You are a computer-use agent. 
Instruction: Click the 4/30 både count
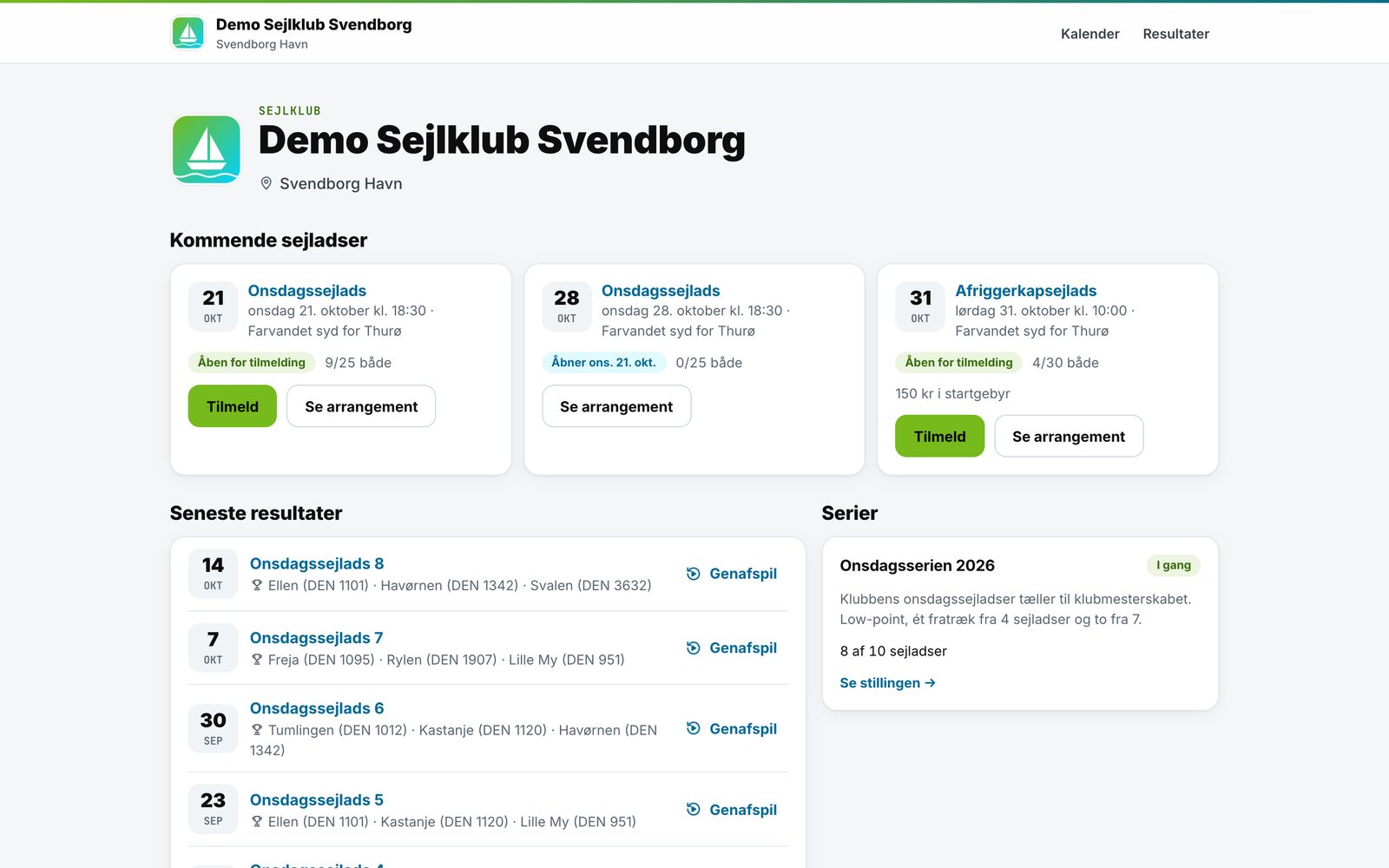1065,363
